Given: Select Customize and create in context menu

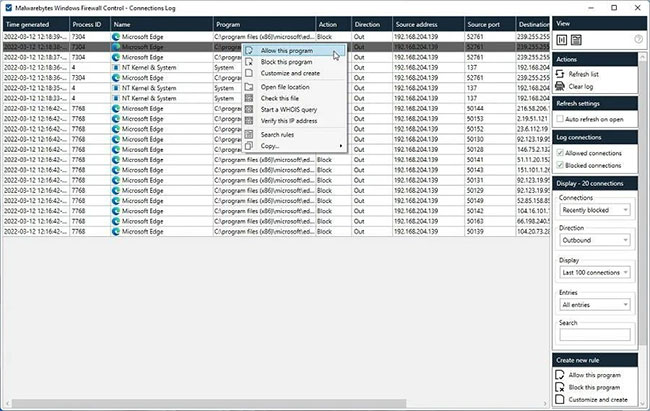Looking at the screenshot, I should point(294,73).
